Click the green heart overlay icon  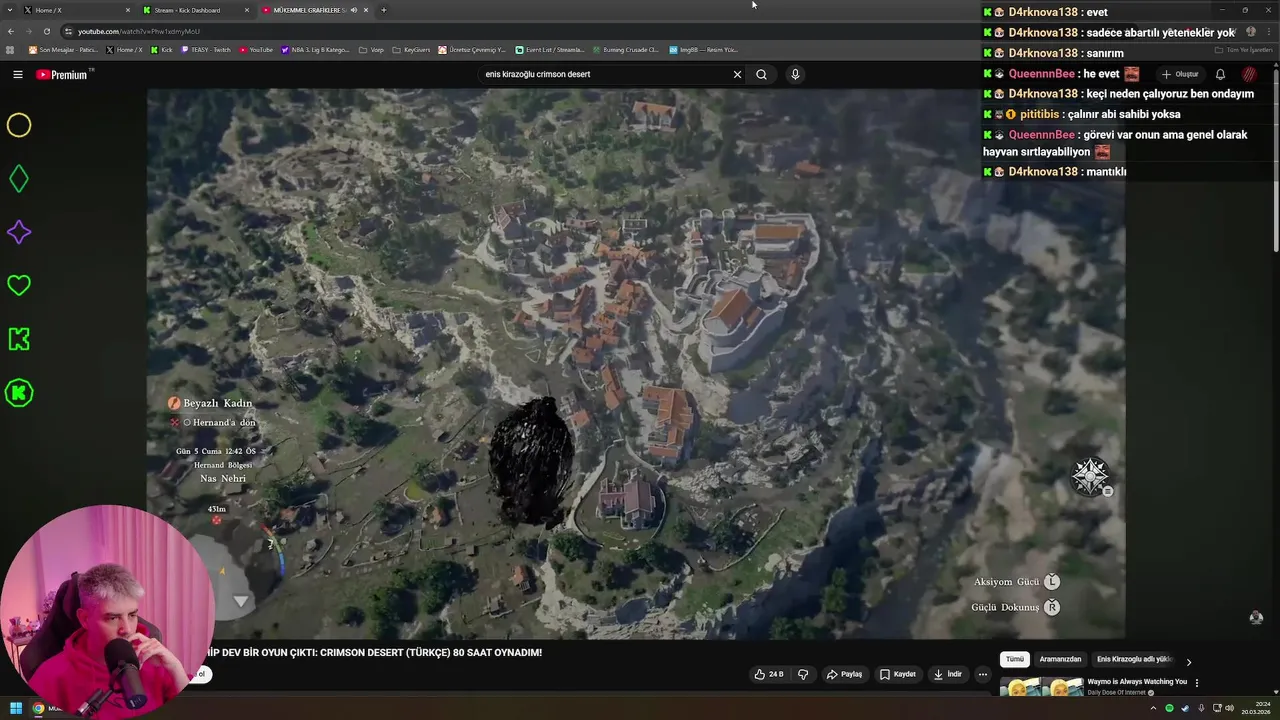(19, 286)
